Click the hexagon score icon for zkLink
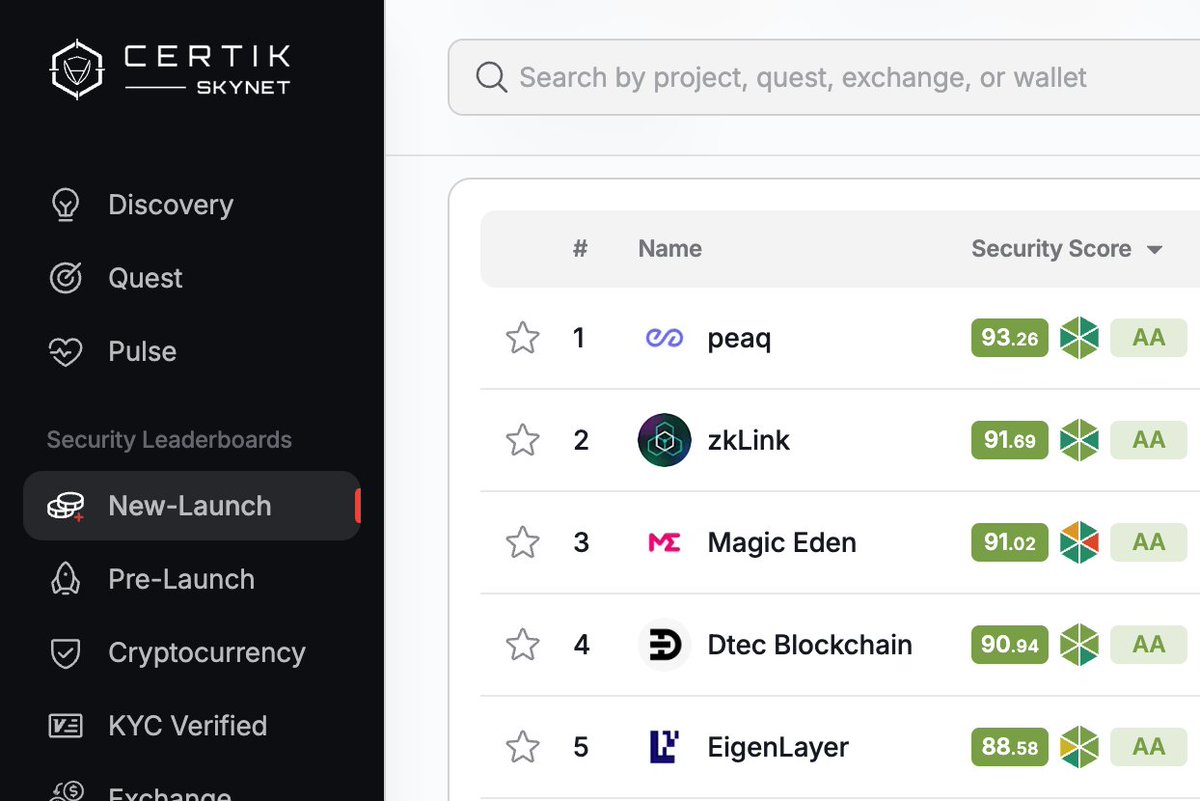1200x801 pixels. (1079, 440)
